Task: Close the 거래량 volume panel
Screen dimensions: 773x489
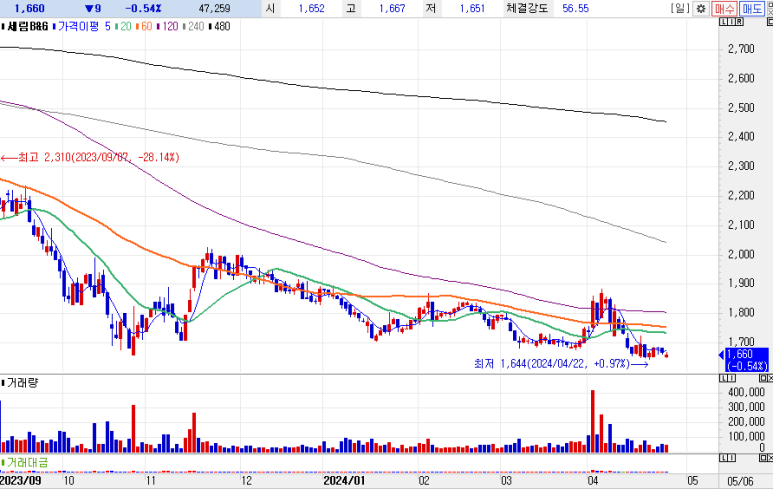Action: point(770,378)
